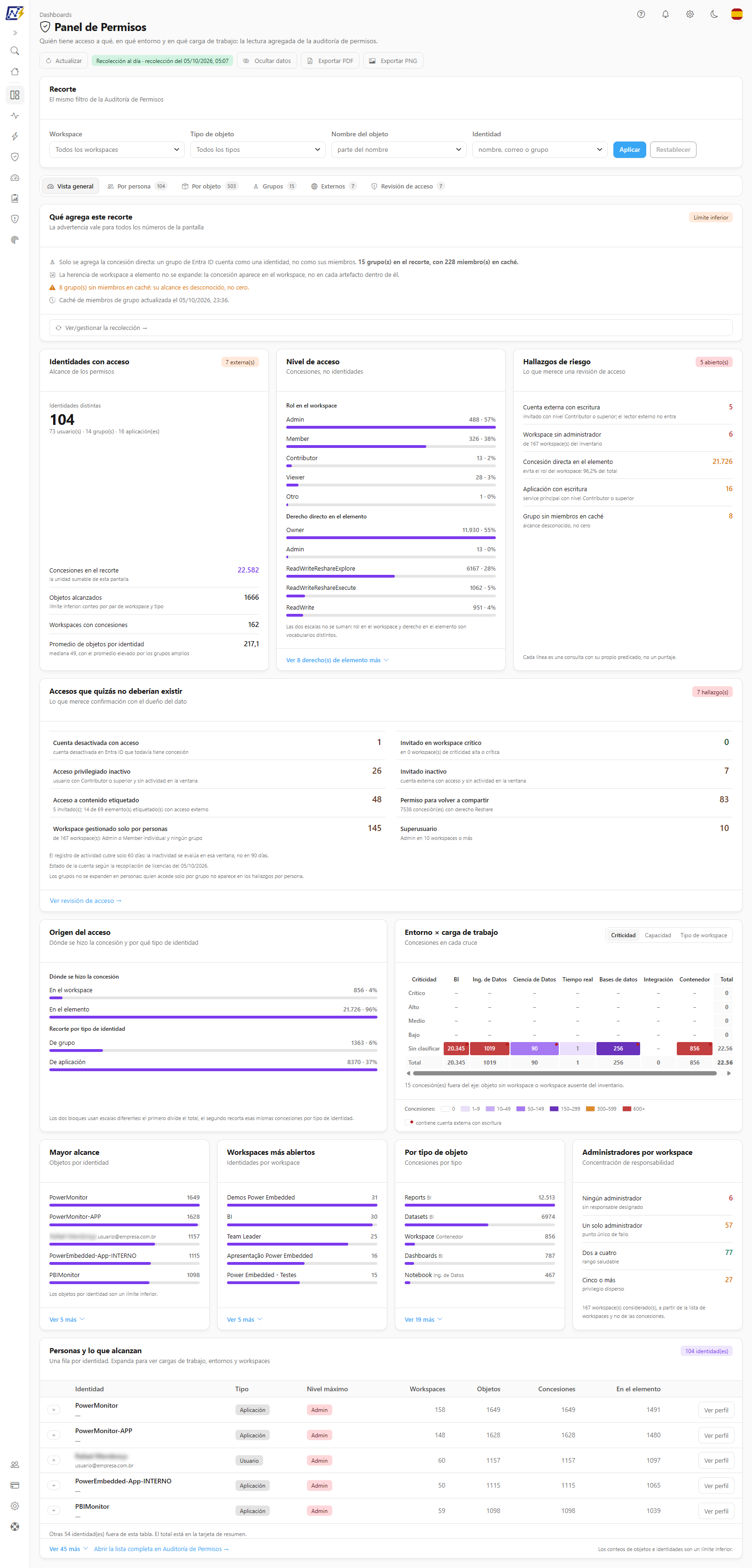Open the activity pulse icon in sidebar
This screenshot has height=1568, width=752.
[15, 116]
